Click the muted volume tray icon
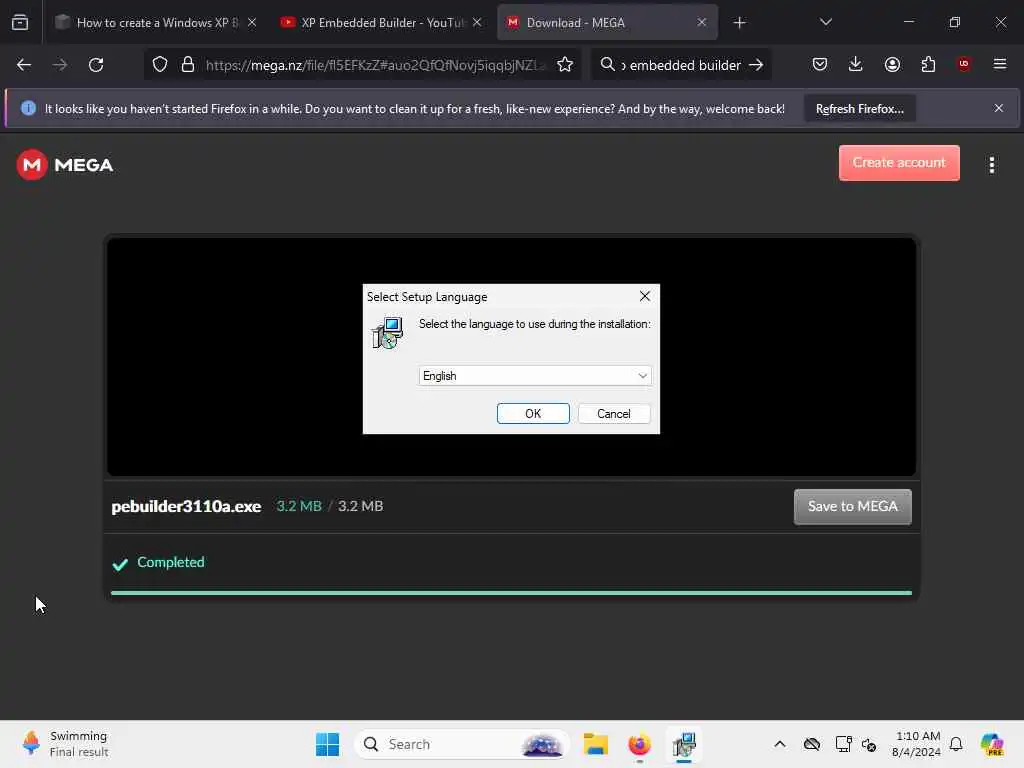The width and height of the screenshot is (1024, 768). 869,744
